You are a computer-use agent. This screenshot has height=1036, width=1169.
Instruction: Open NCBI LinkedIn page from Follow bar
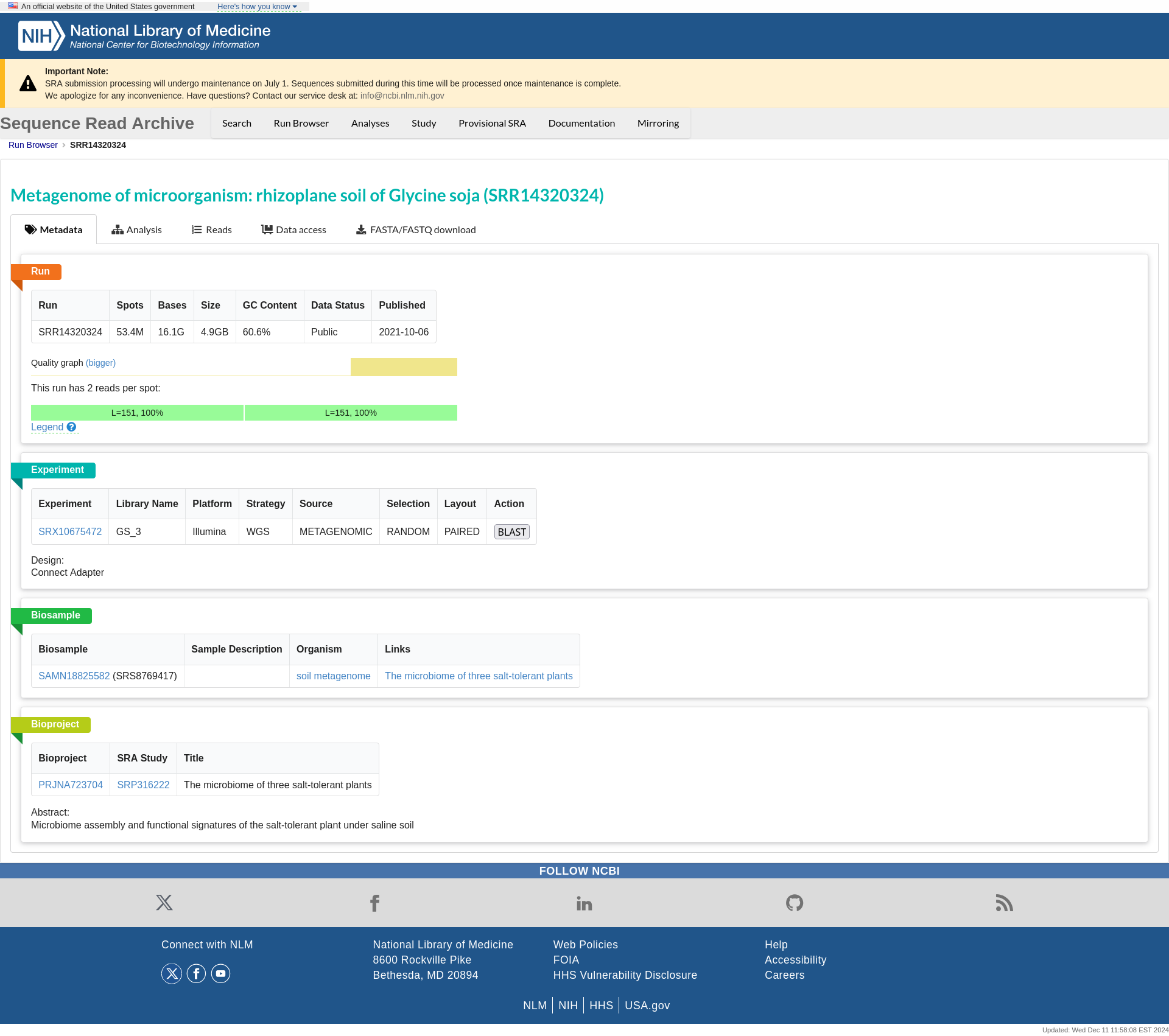click(x=584, y=903)
